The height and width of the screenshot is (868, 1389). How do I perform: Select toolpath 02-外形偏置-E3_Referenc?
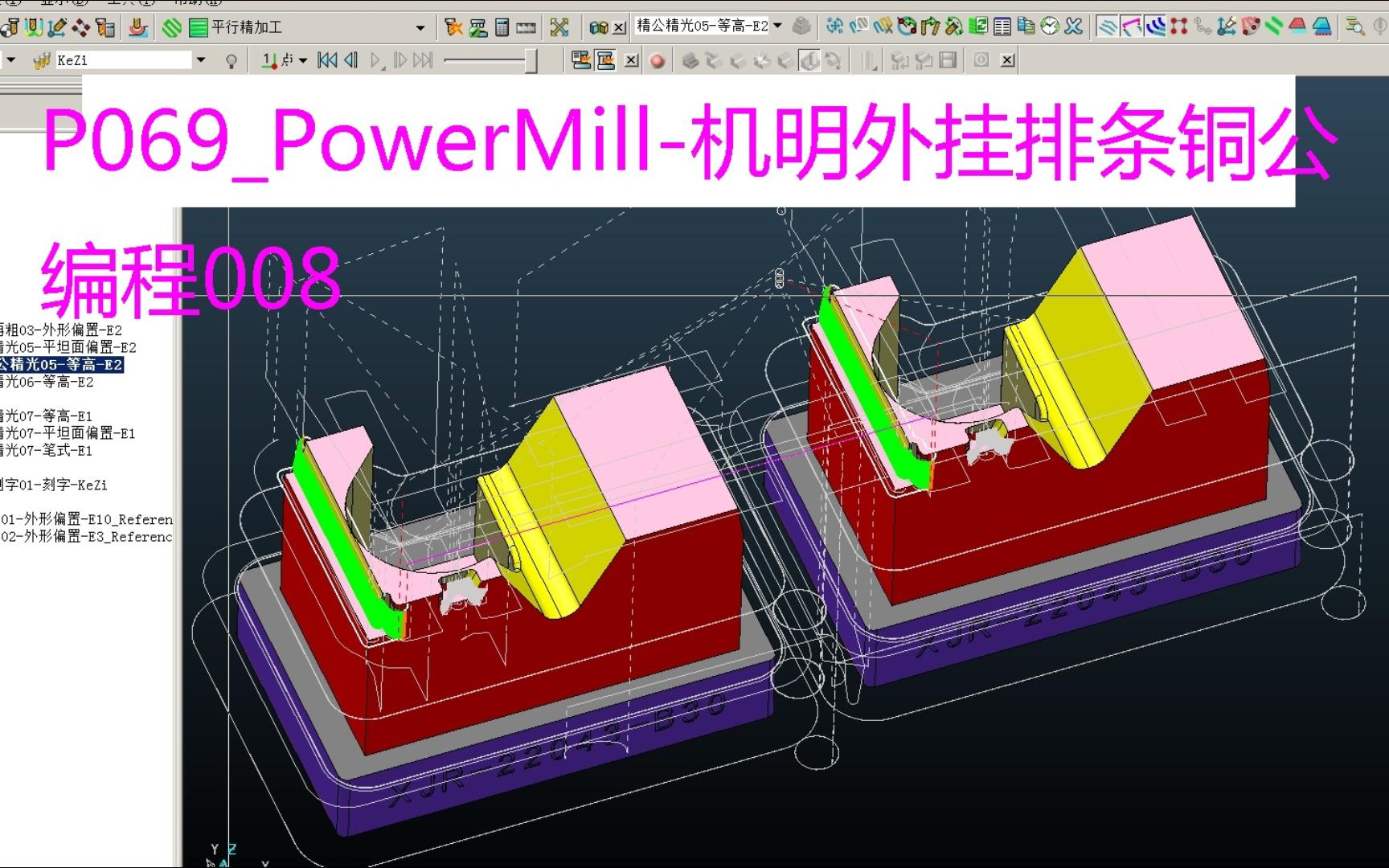point(87,536)
